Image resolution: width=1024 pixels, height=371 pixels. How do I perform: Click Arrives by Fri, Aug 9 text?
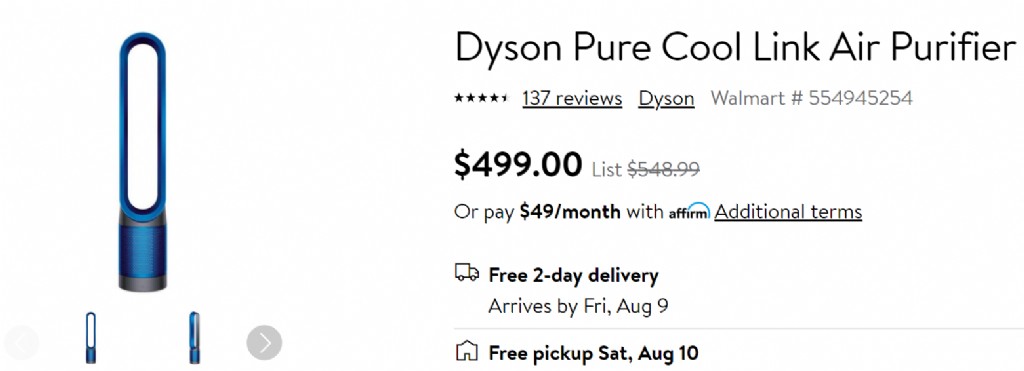[x=578, y=306]
